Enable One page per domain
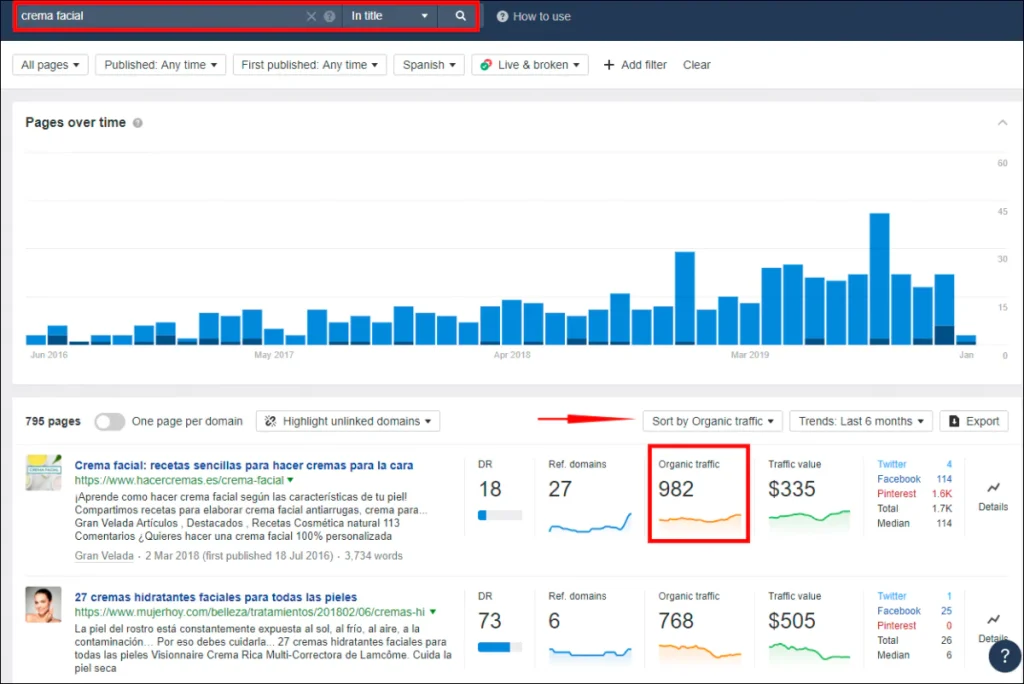The height and width of the screenshot is (684, 1024). click(110, 421)
